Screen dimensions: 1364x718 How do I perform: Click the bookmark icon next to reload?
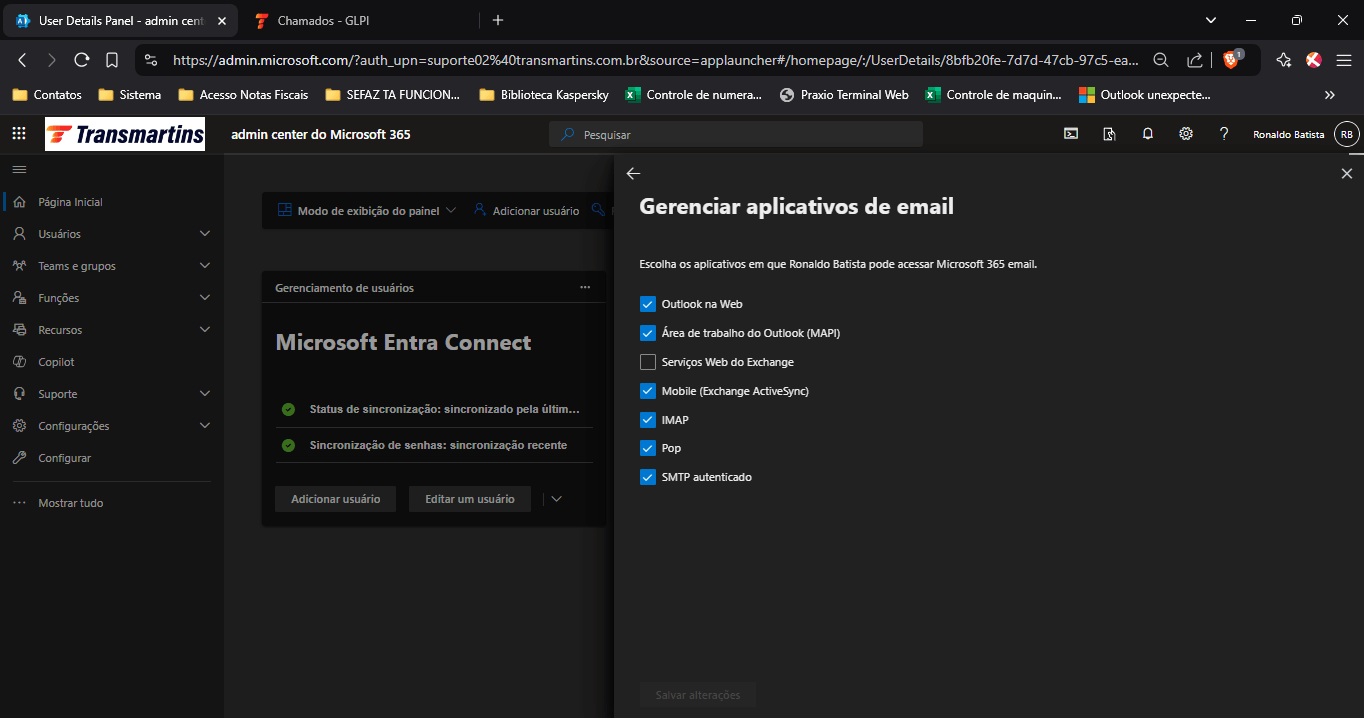pyautogui.click(x=112, y=60)
